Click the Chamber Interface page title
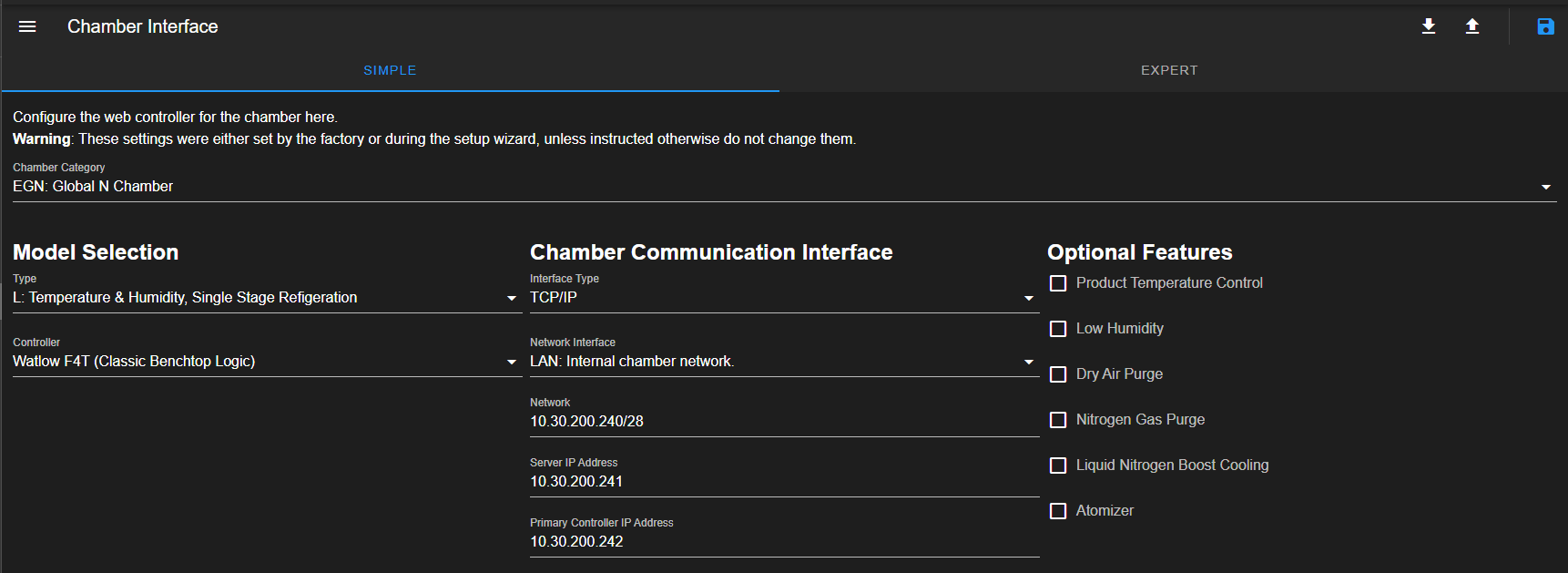Image resolution: width=1568 pixels, height=573 pixels. click(143, 26)
